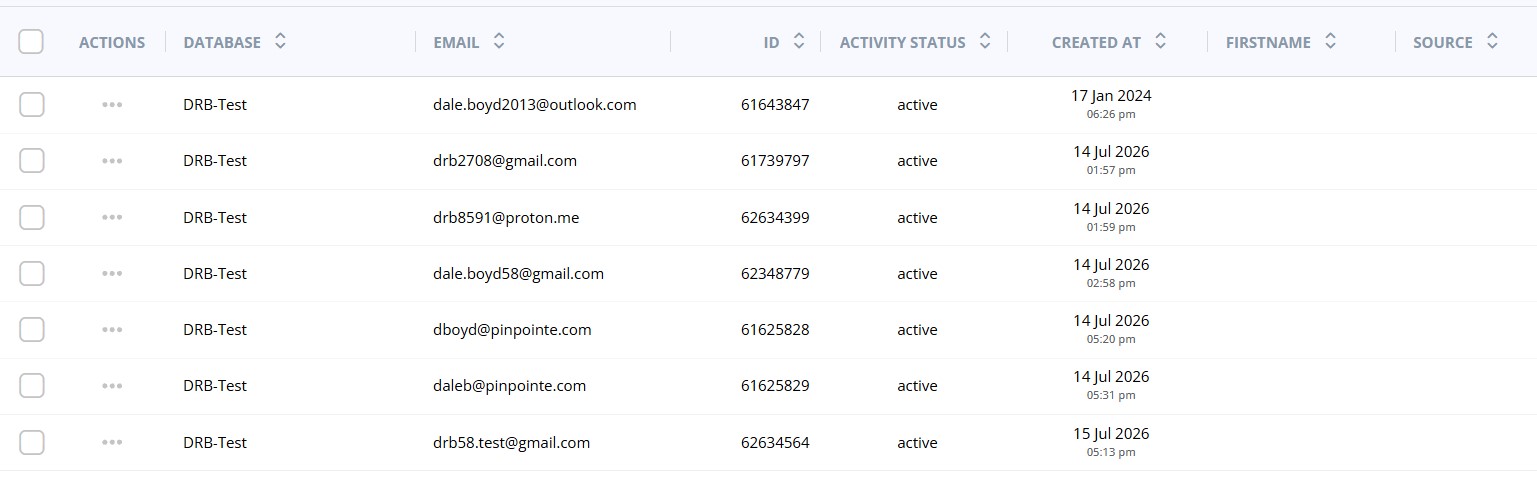Click the CREATED AT header label
Screen dimensions: 1537x490
coord(1096,43)
